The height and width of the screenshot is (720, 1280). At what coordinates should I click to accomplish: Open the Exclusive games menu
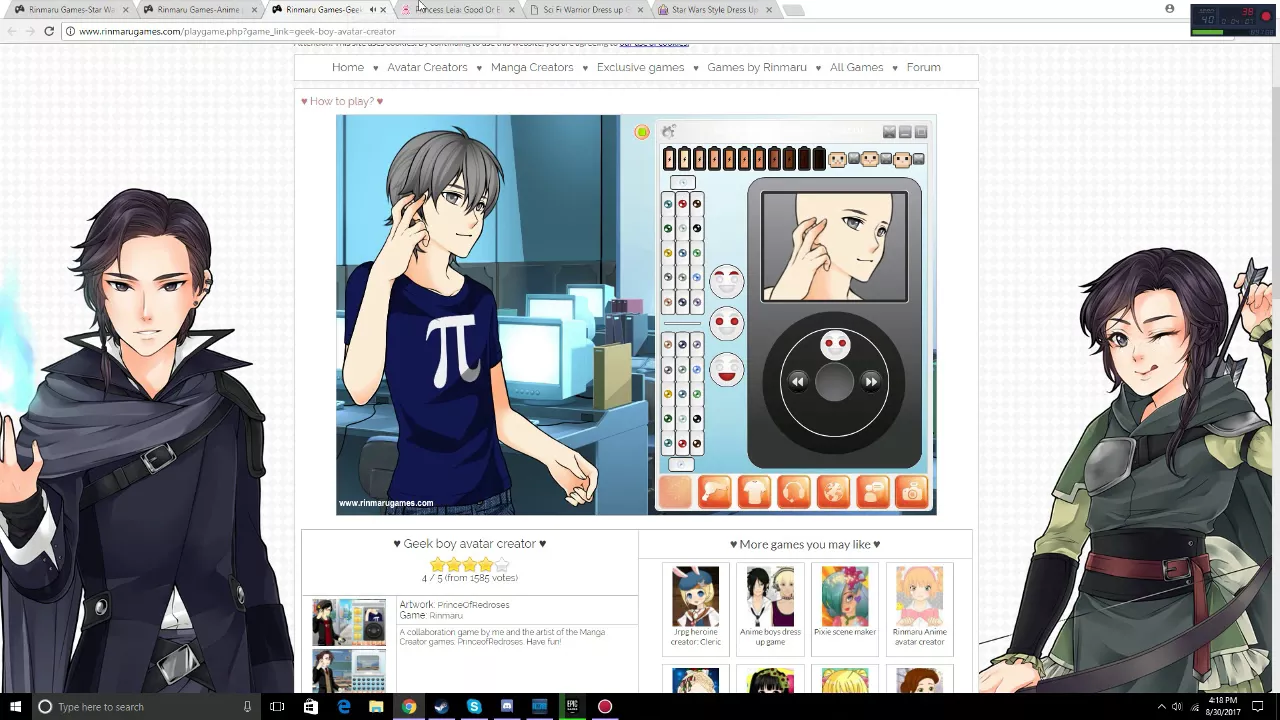tap(640, 67)
